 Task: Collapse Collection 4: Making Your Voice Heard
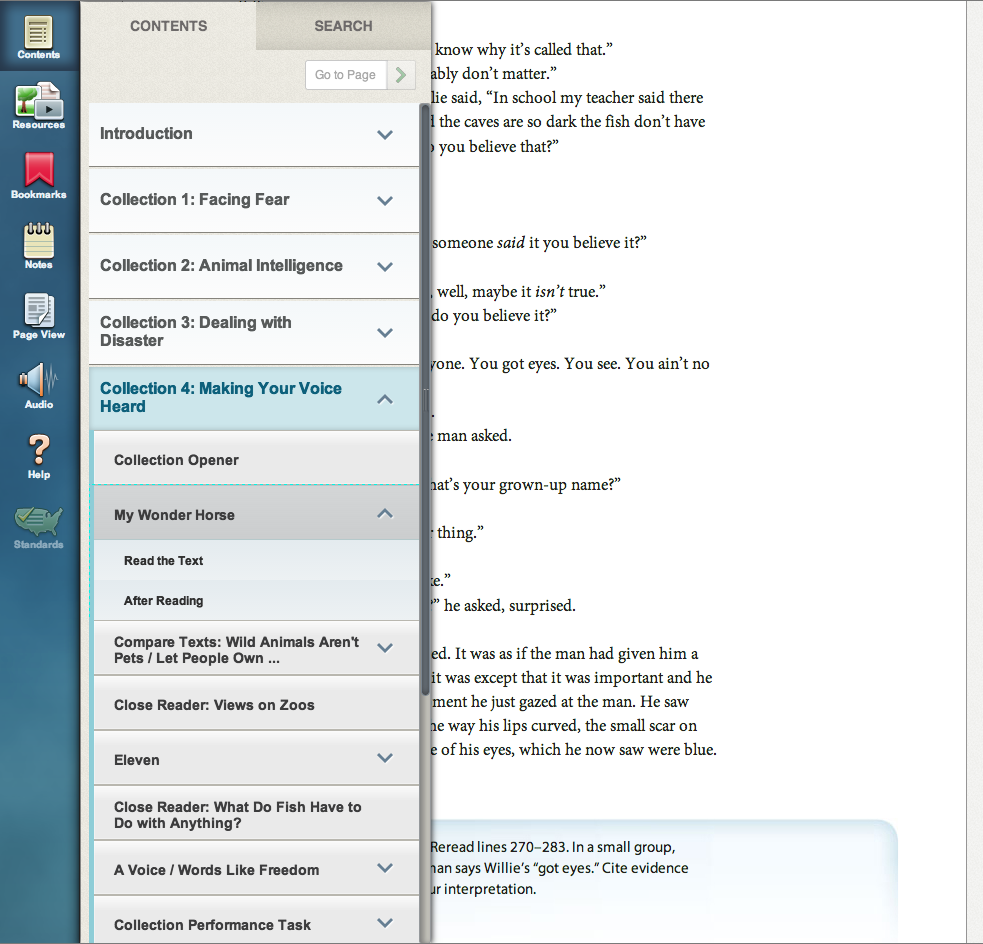(385, 398)
